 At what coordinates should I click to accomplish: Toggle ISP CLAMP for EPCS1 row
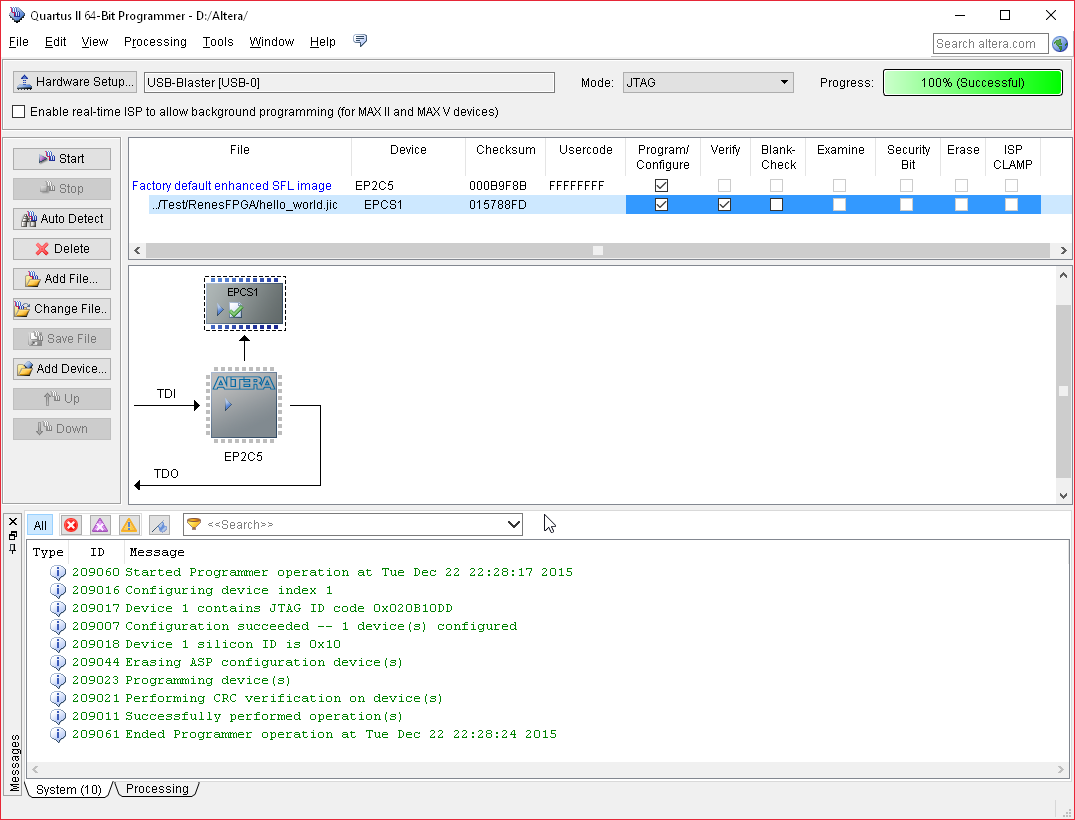(x=1011, y=204)
